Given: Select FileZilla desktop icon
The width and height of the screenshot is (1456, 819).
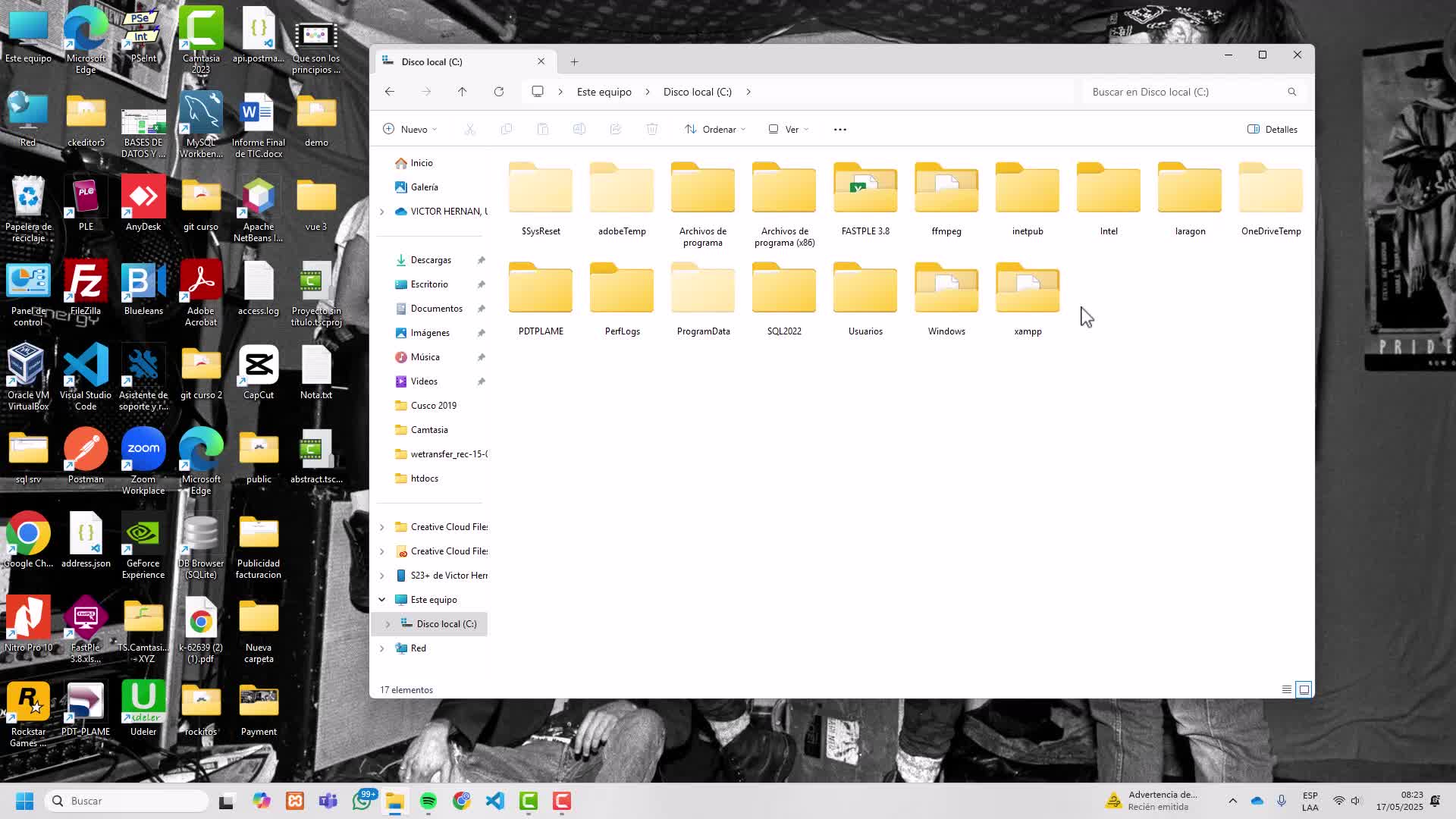Looking at the screenshot, I should click(86, 288).
